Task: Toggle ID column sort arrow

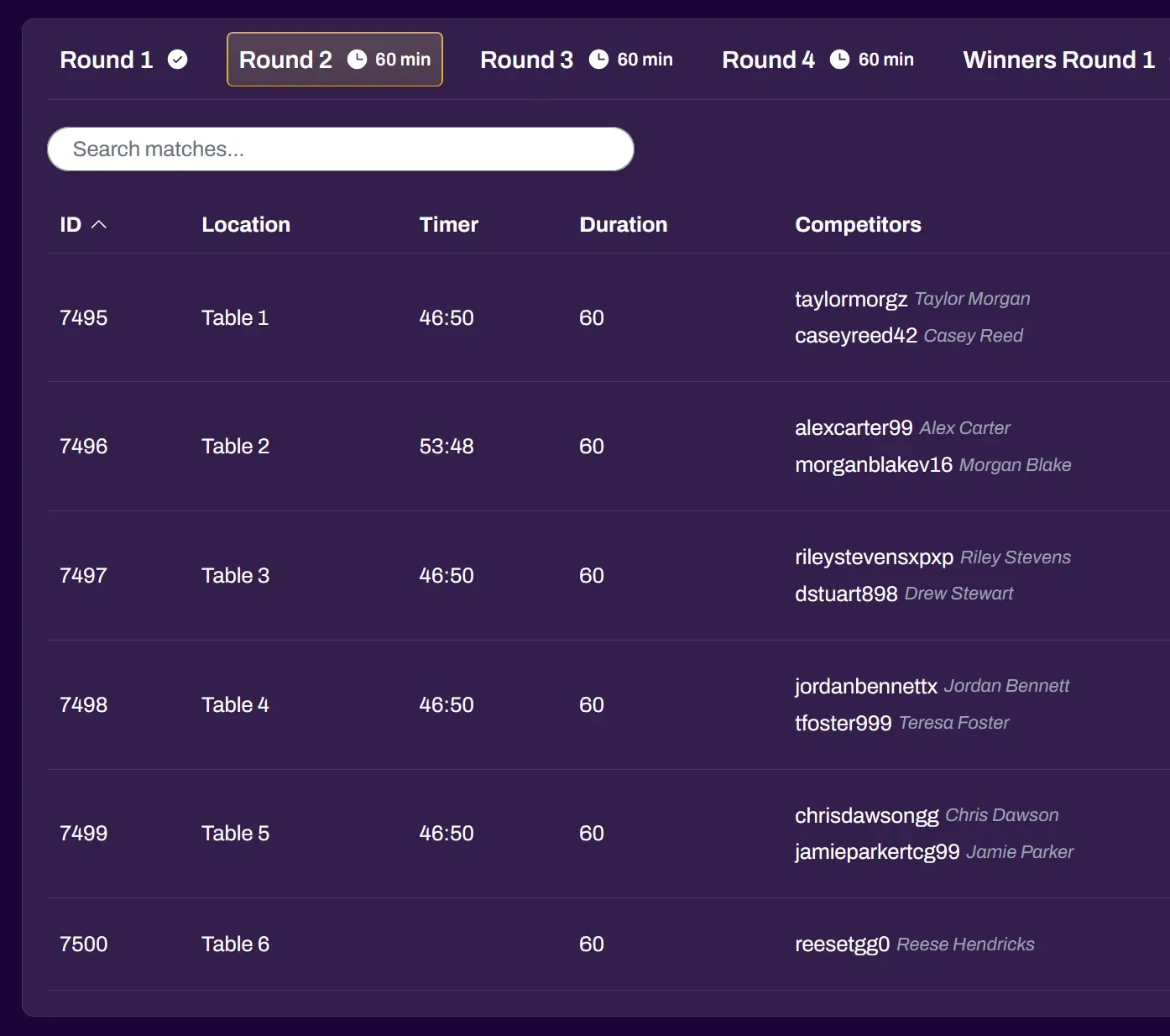Action: pos(99,225)
